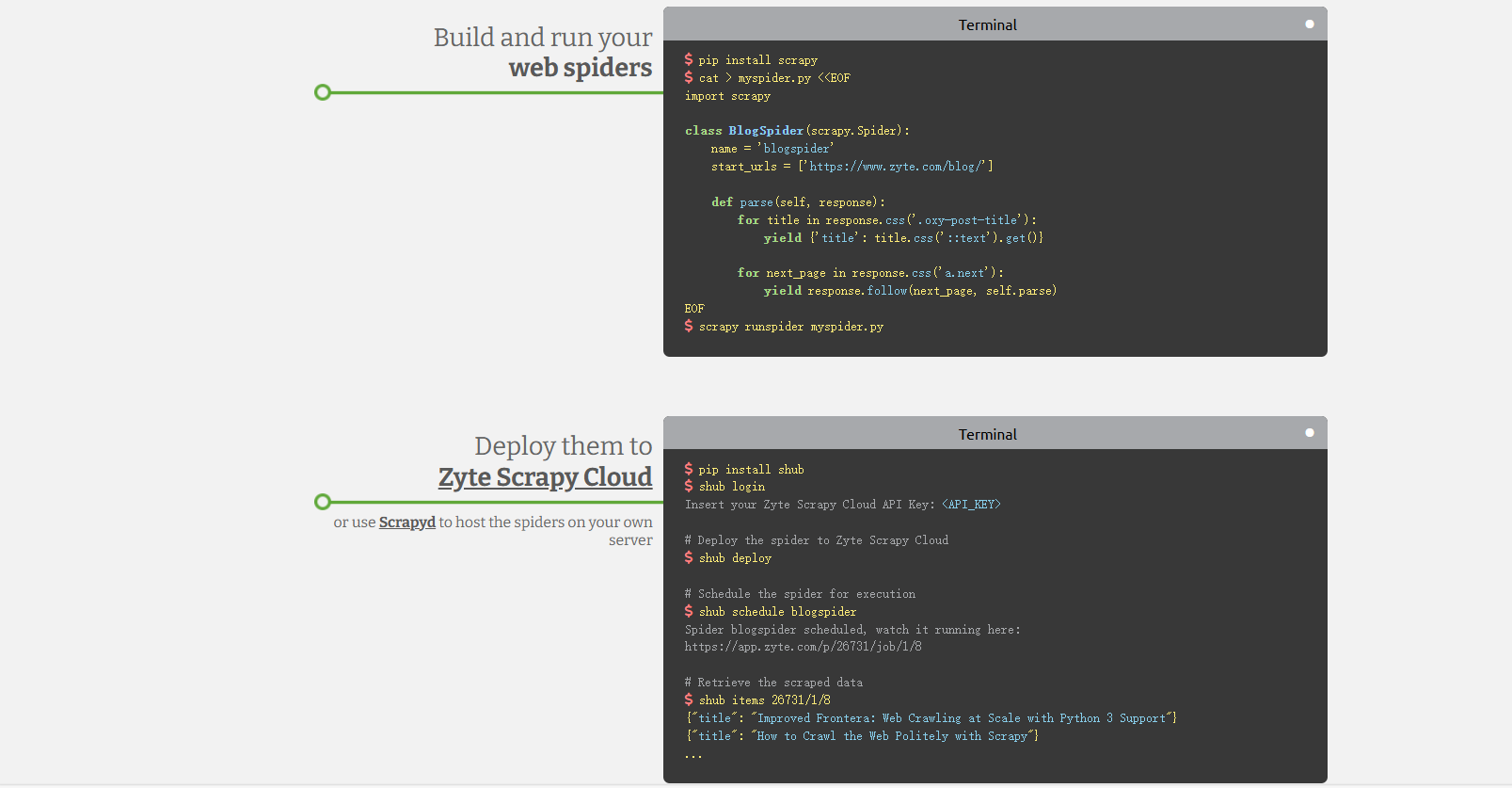Image resolution: width=1512 pixels, height=788 pixels.
Task: Click the 'pip install shub' command
Action: tap(743, 470)
